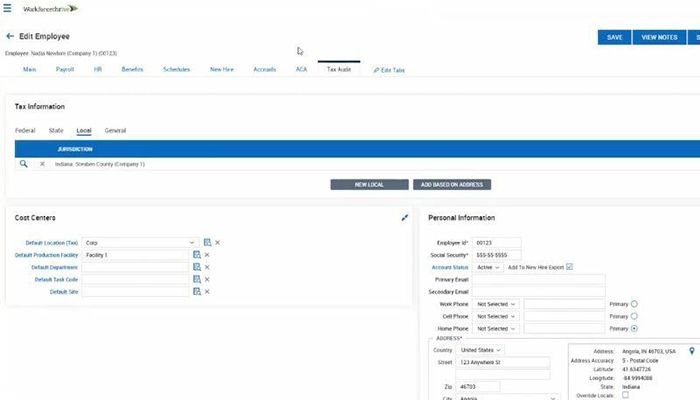Click the map pin icon beside Address

pos(692,351)
